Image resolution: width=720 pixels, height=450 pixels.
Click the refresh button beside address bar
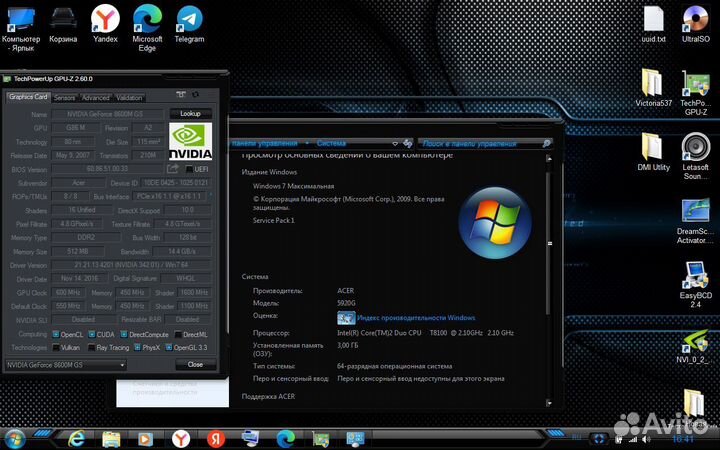[407, 144]
